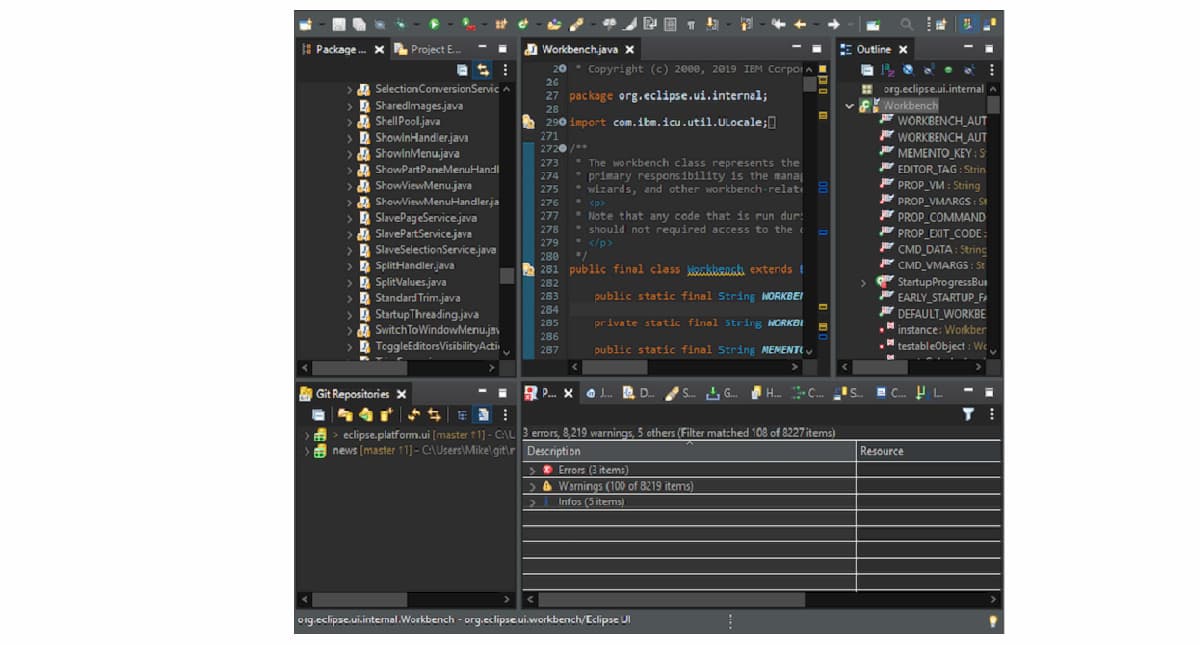Navigate Back with the yellow left arrow
1200x645 pixels.
[800, 24]
